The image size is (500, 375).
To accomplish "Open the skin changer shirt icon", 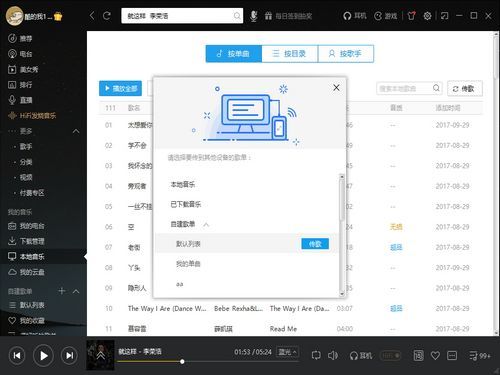I will 412,16.
